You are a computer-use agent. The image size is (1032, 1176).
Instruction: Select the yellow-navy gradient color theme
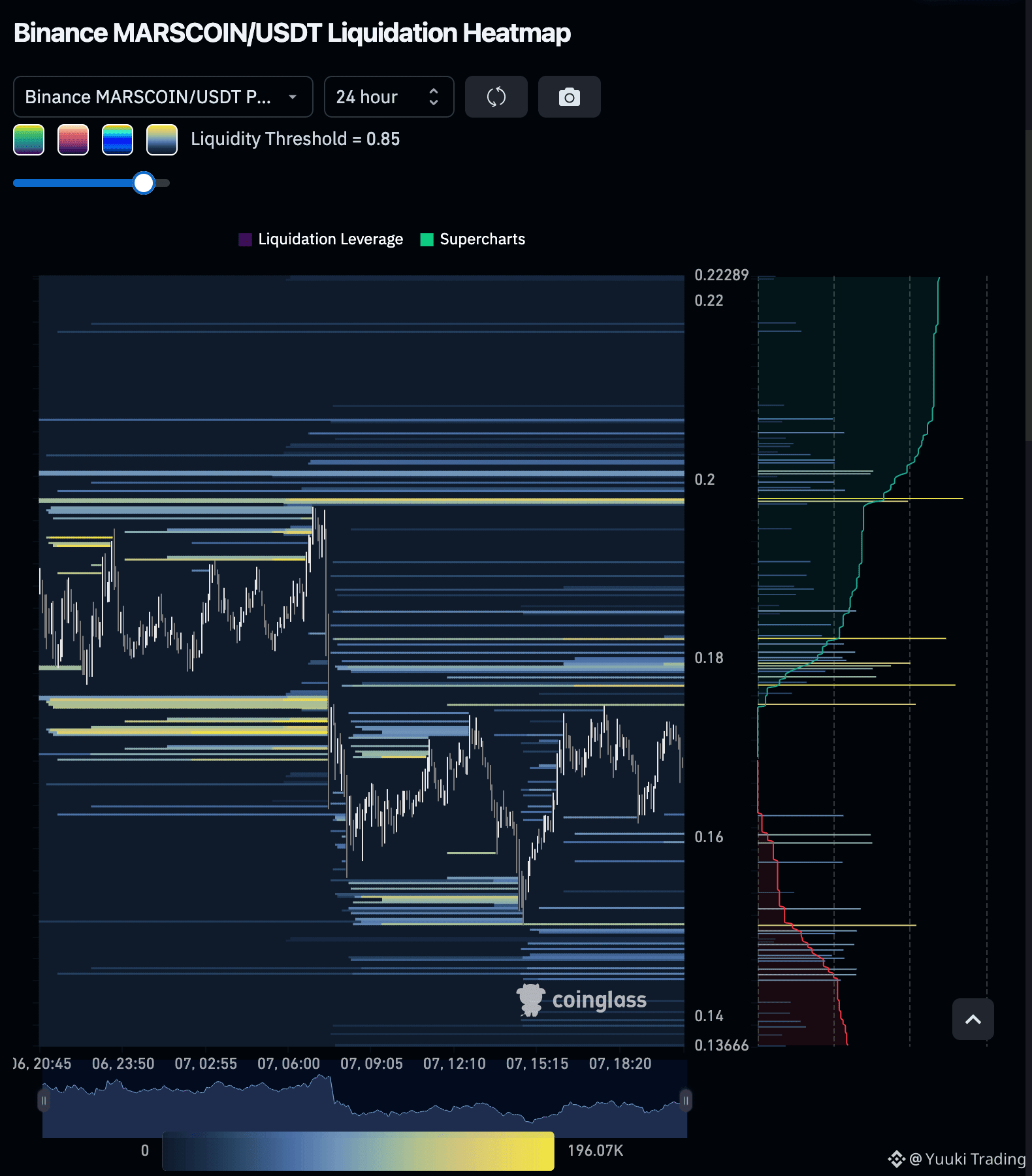point(162,140)
